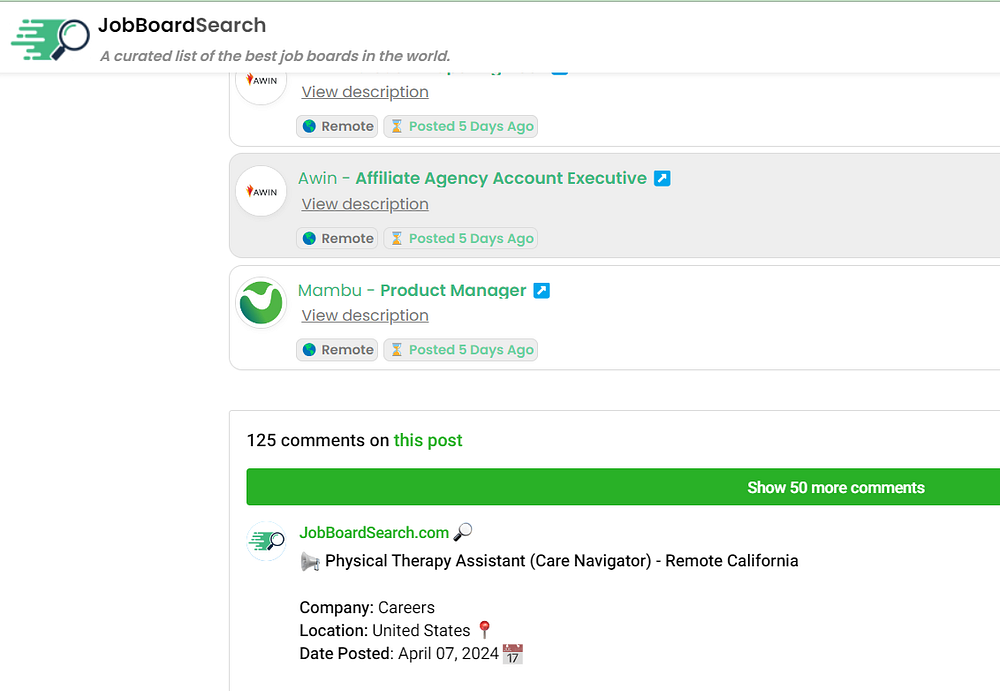
Task: Click the JobBoardSearch.com commenter avatar
Action: [x=267, y=541]
